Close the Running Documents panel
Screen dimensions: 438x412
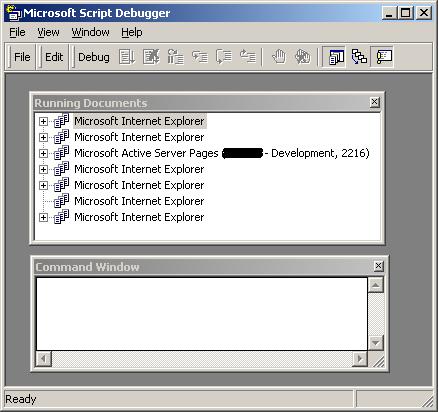click(x=375, y=102)
